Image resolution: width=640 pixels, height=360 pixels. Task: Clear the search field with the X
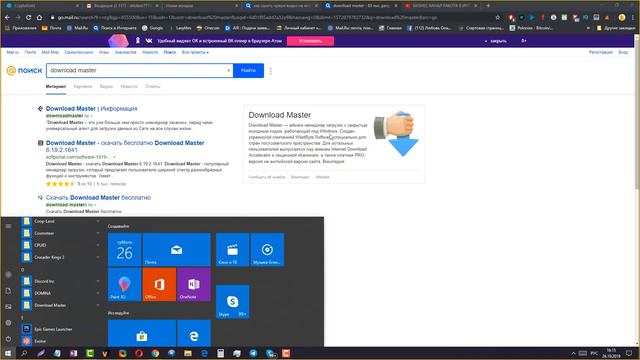pos(229,70)
